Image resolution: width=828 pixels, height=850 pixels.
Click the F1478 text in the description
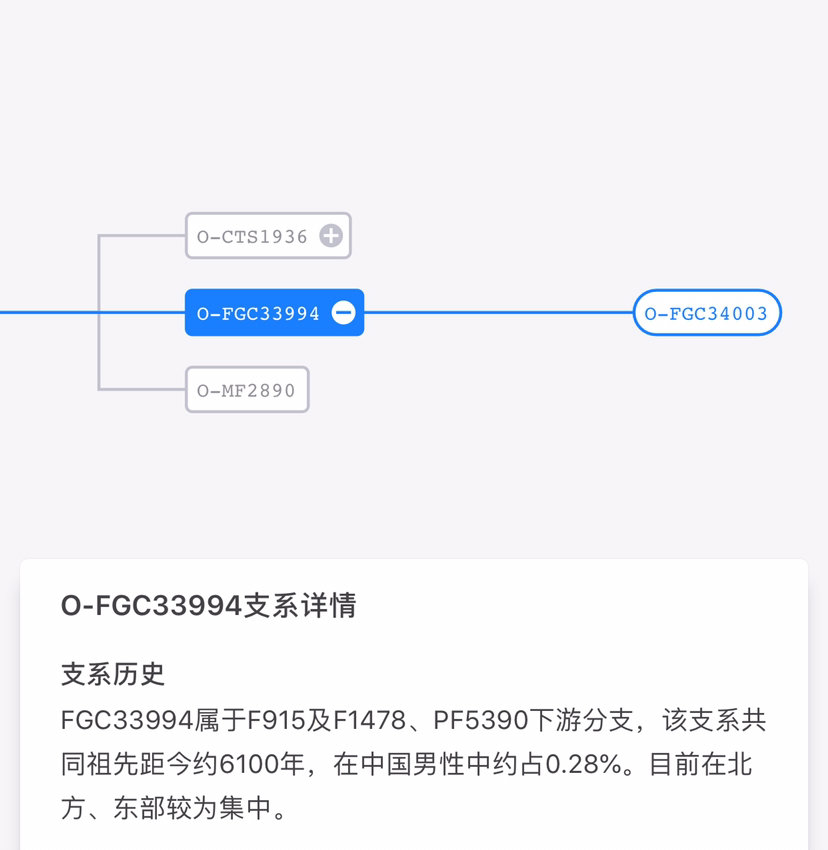(x=369, y=721)
